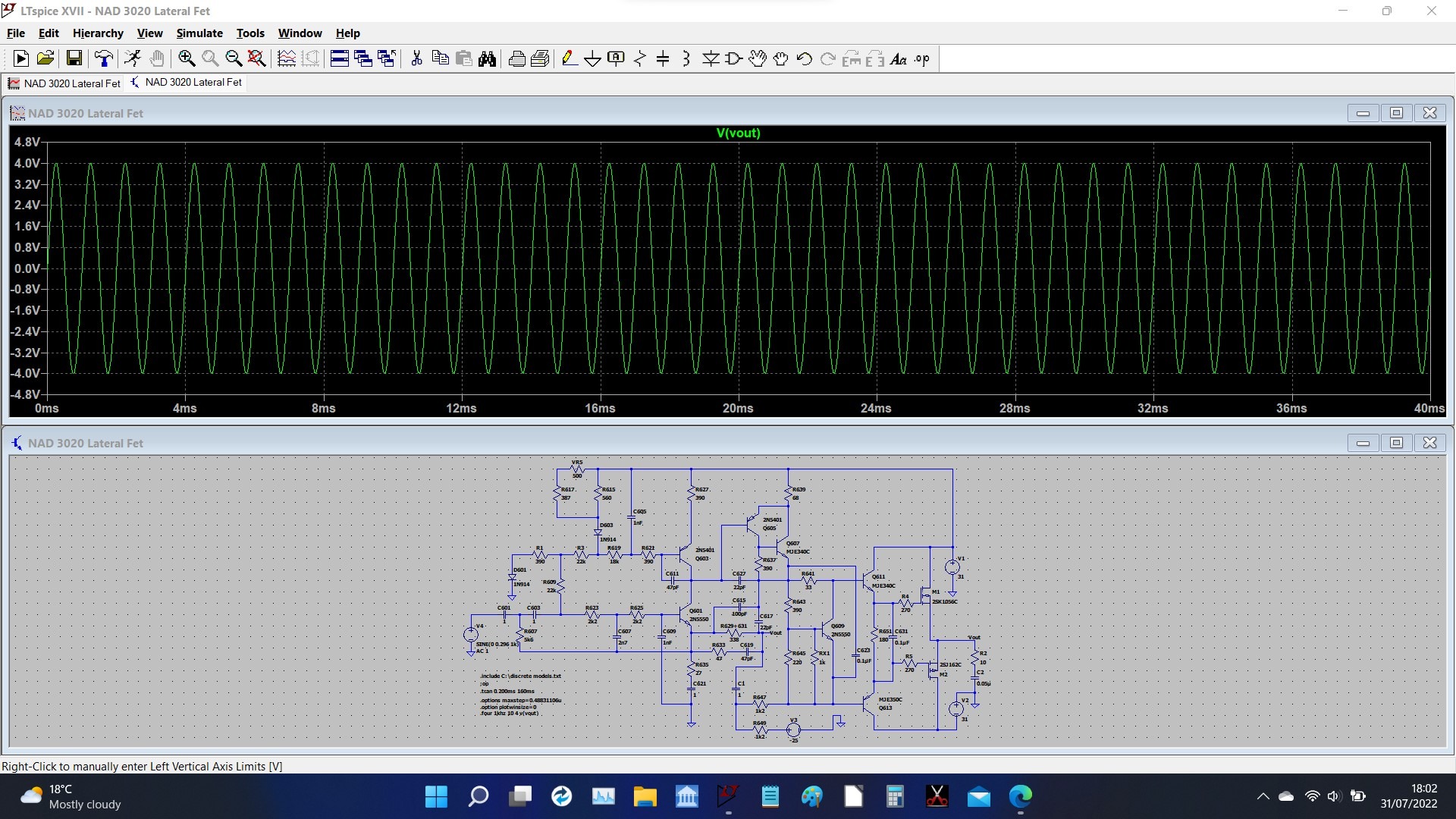Select the Pan magnifier tool
The image size is (1456, 819).
coord(210,58)
